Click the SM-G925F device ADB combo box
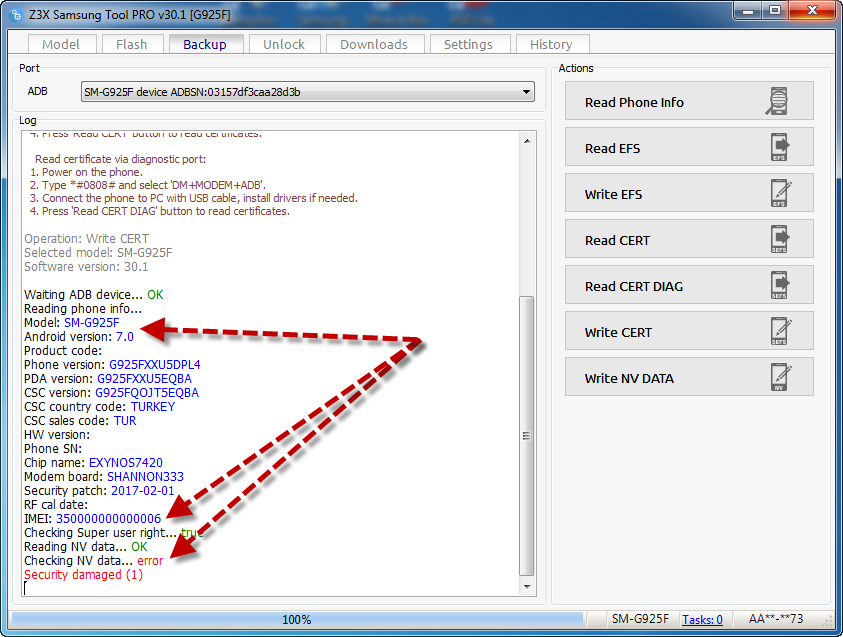This screenshot has height=637, width=843. (x=308, y=92)
